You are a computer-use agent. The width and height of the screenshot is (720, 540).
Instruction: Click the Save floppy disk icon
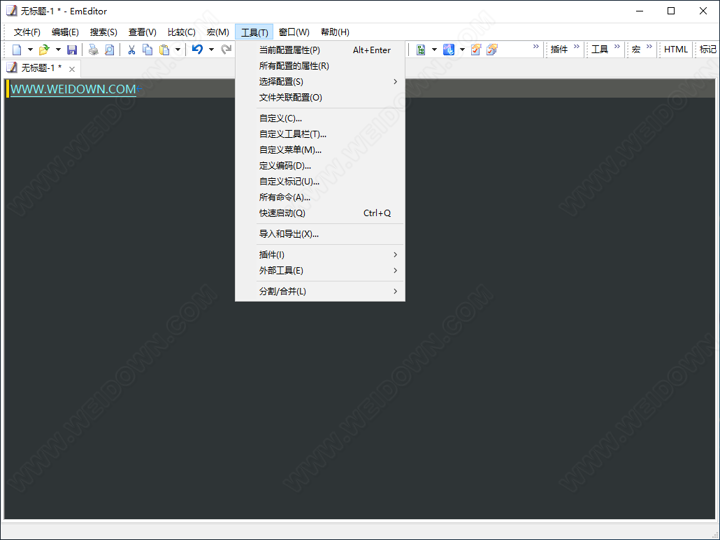pos(72,50)
